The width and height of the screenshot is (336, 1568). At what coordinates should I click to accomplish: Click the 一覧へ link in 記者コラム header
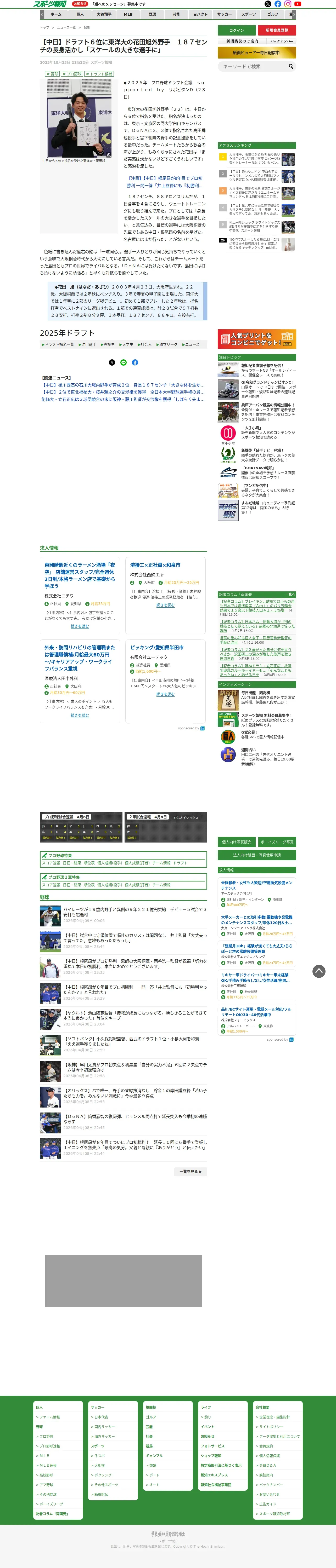[x=290, y=594]
